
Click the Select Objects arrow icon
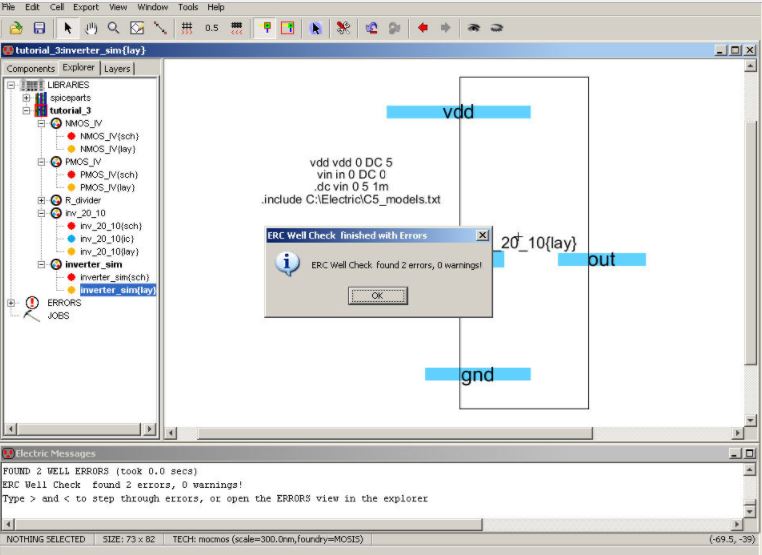[316, 28]
